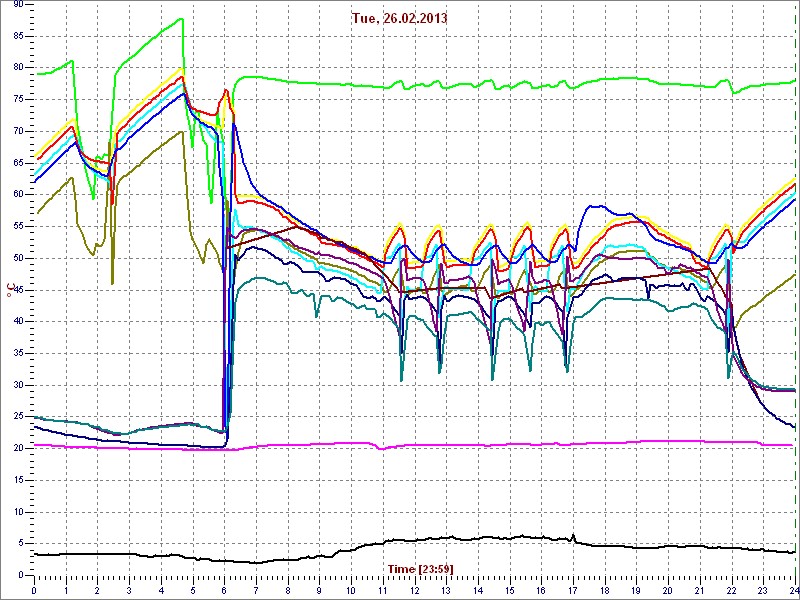The width and height of the screenshot is (800, 600).
Task: Select hour 8 on the time axis
Action: point(288,590)
